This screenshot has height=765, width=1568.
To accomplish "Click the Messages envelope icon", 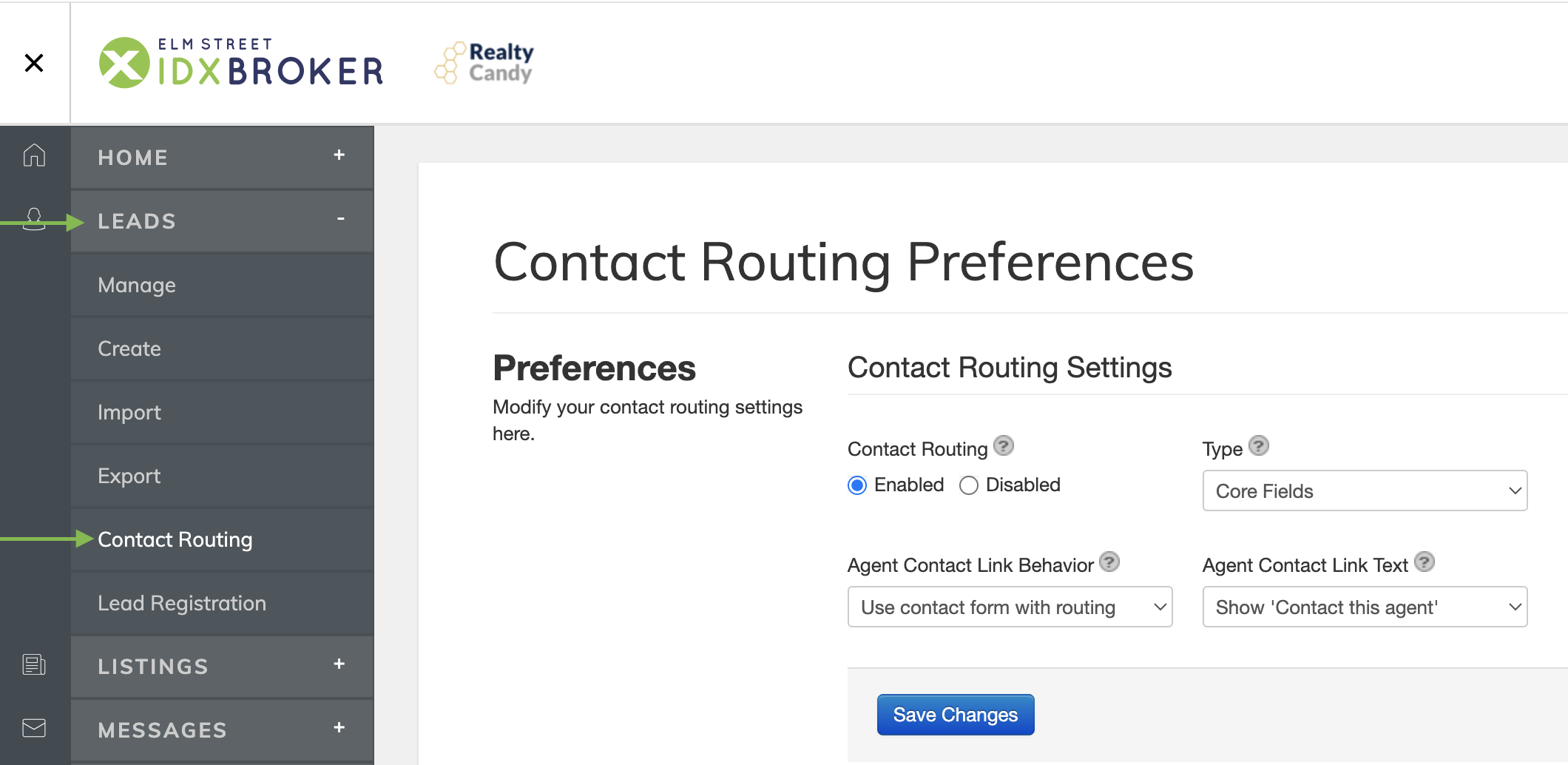I will 34,728.
